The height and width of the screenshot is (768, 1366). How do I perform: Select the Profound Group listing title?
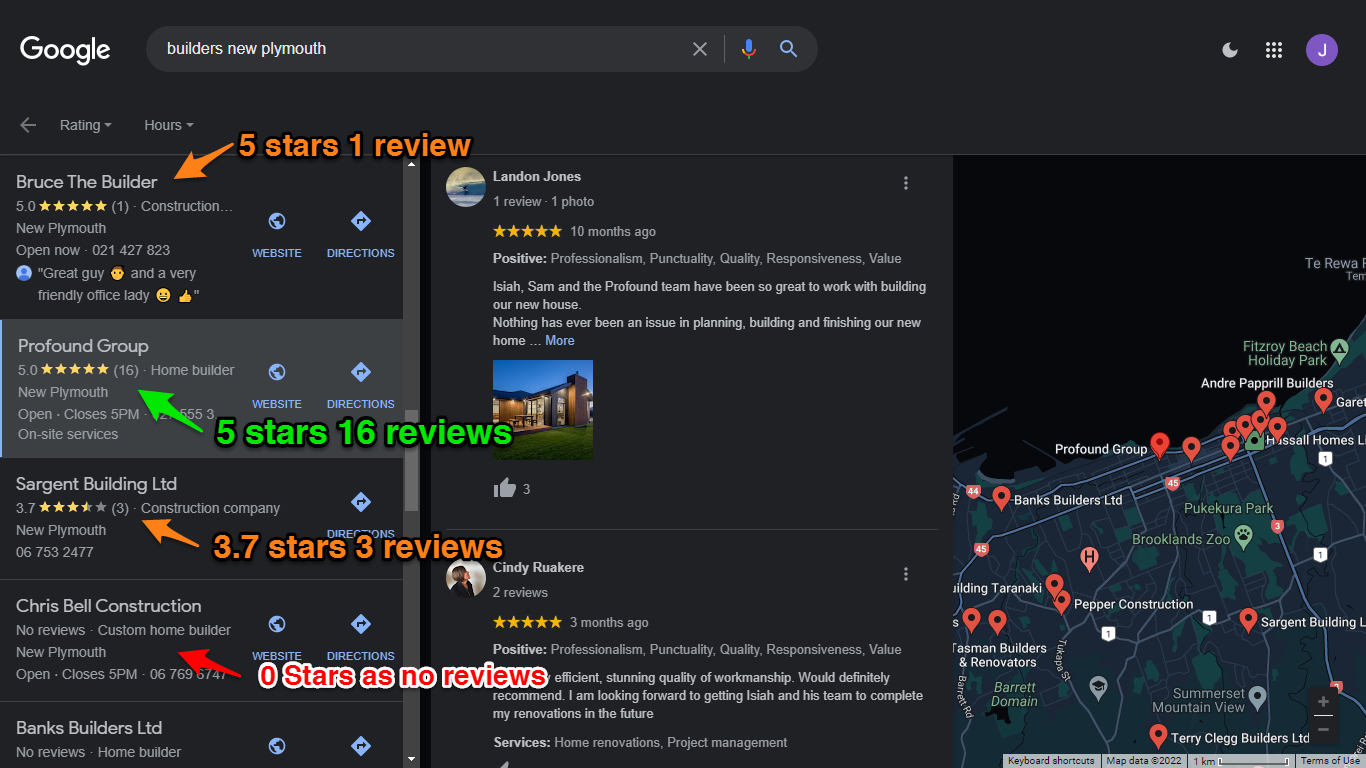coord(83,346)
